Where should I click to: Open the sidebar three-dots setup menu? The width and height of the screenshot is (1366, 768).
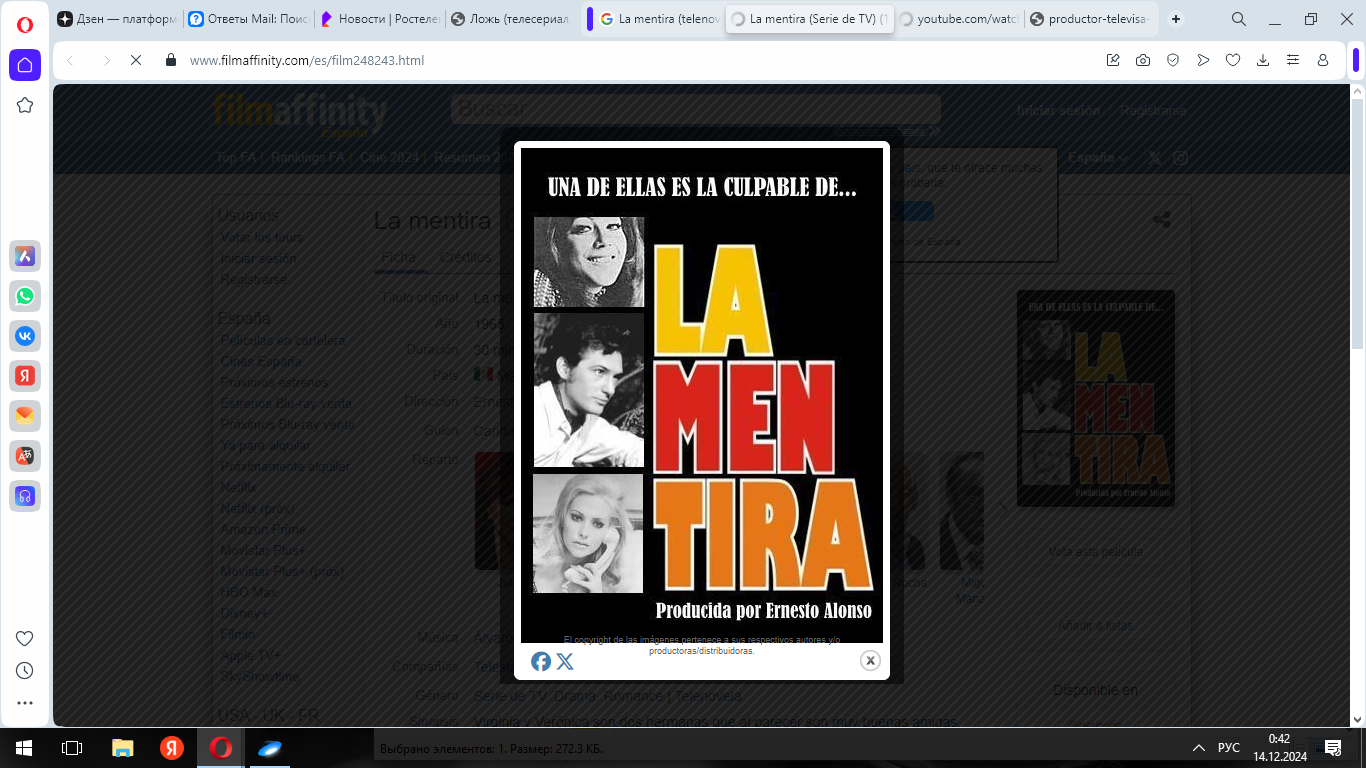pos(25,703)
